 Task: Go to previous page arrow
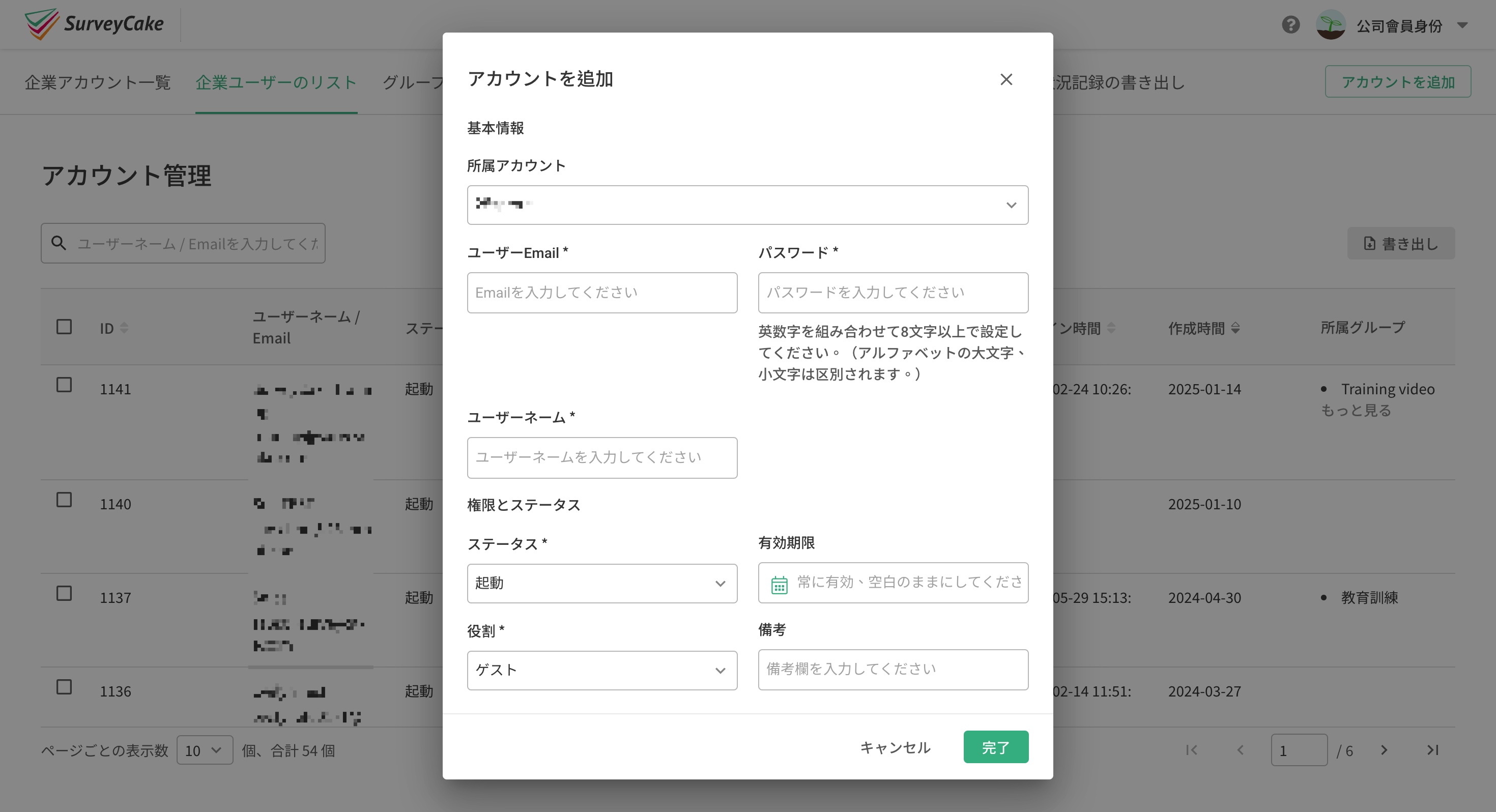1240,750
